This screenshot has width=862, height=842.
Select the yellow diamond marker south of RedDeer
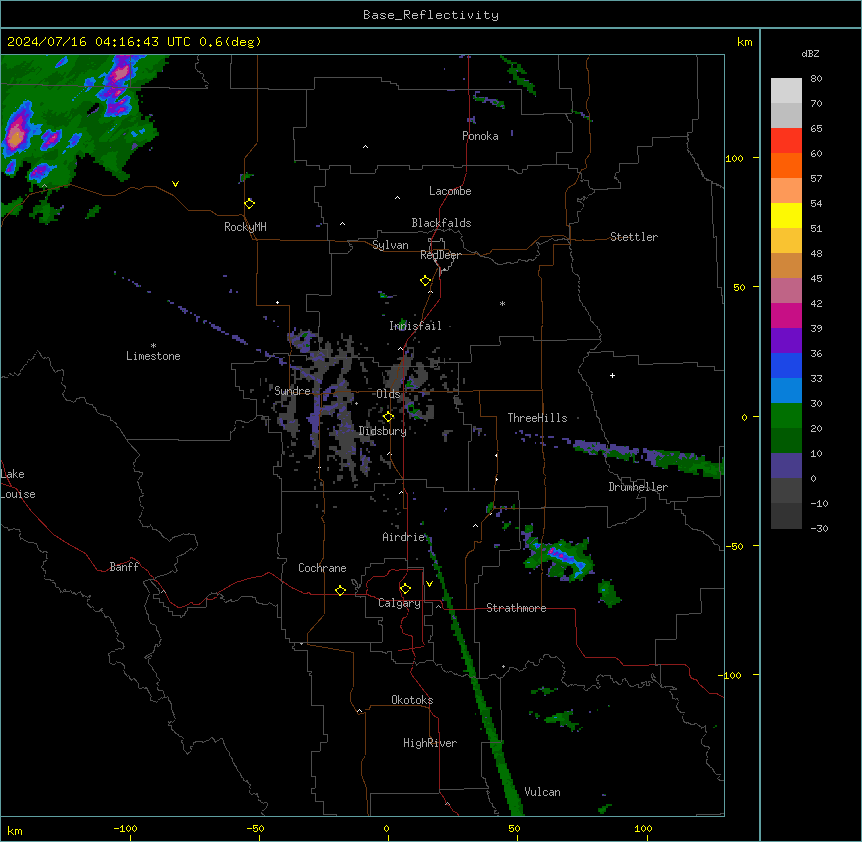pos(425,281)
